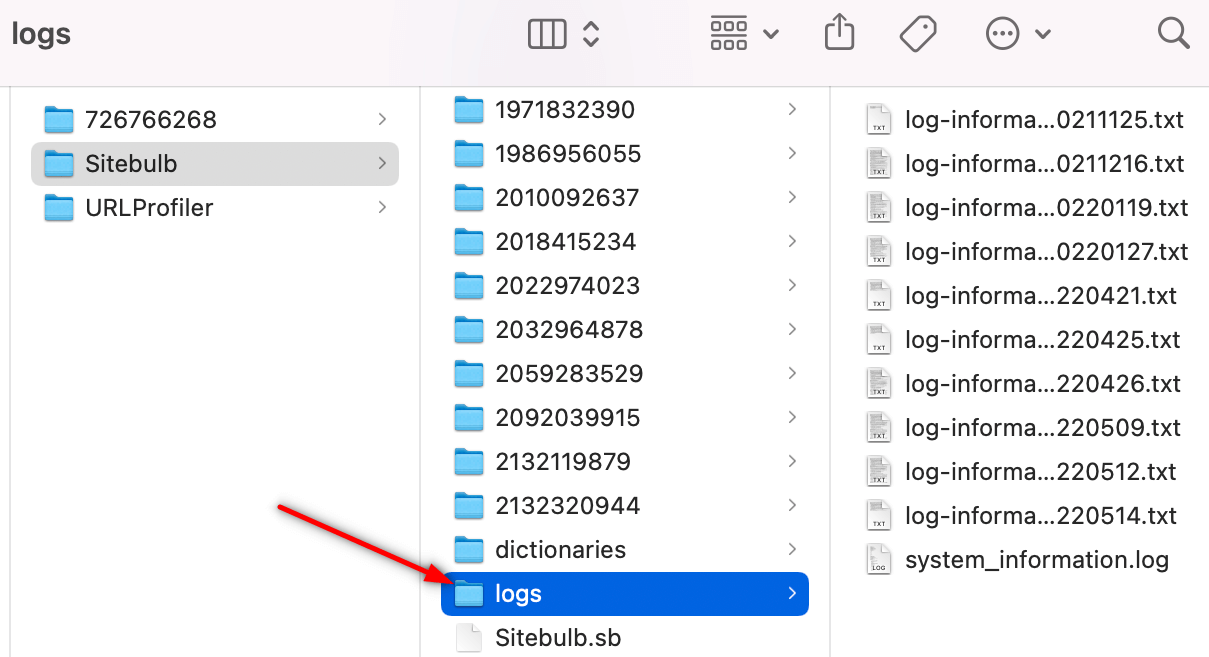Click the highlighted logs folder icon
Viewport: 1209px width, 657px height.
pyautogui.click(x=469, y=594)
